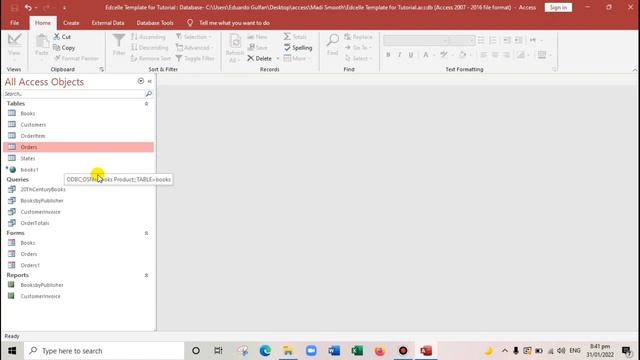Click the navigation pane Search box
Screen dimensions: 640x360
(x=74, y=94)
